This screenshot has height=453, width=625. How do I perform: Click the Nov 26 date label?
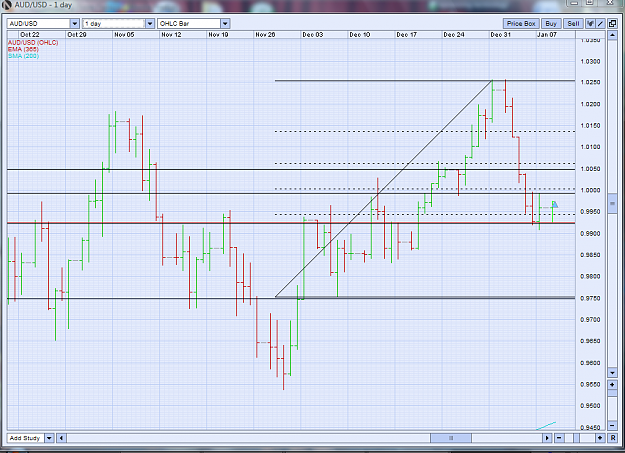(x=265, y=35)
